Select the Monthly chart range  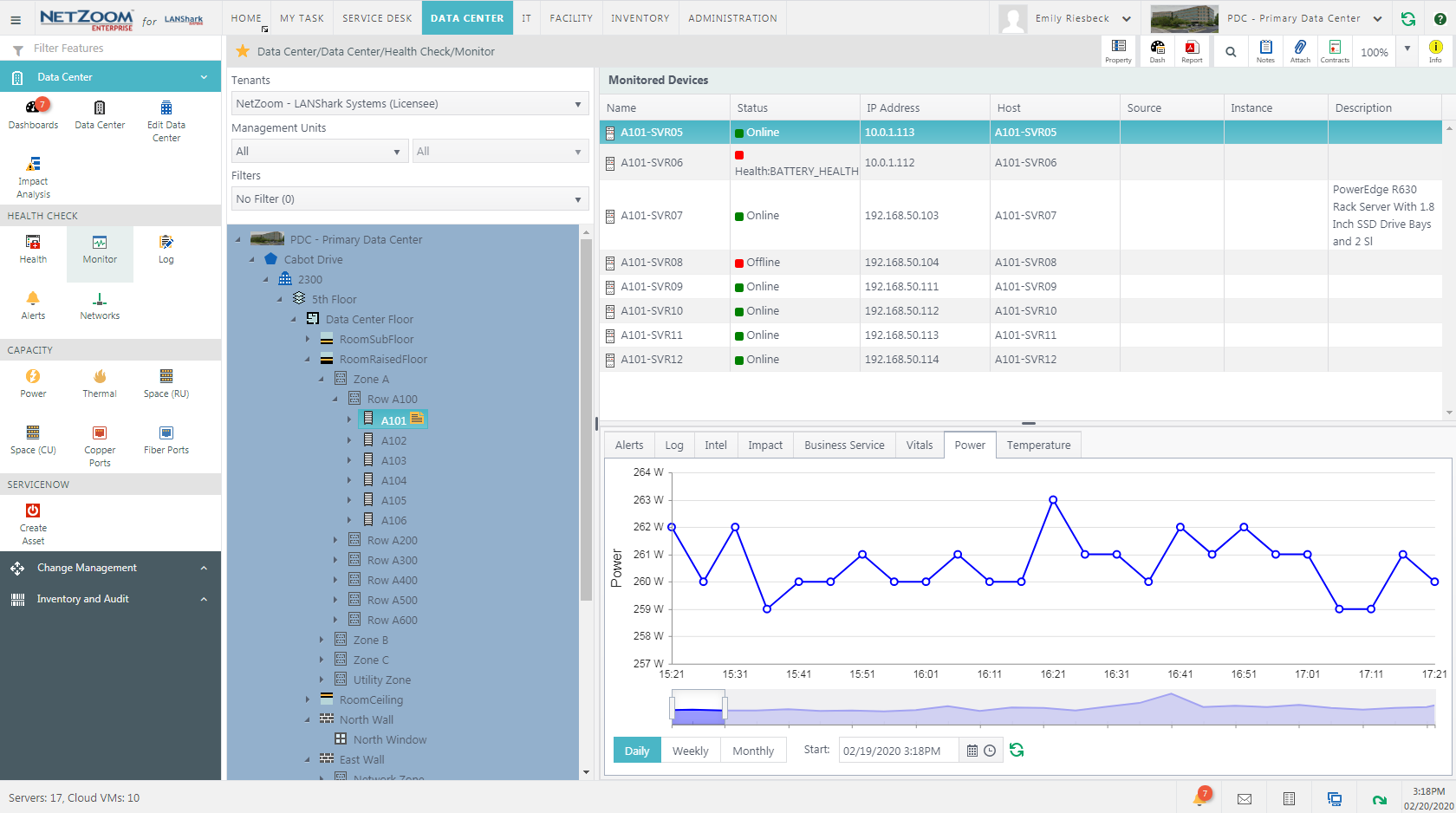(753, 751)
